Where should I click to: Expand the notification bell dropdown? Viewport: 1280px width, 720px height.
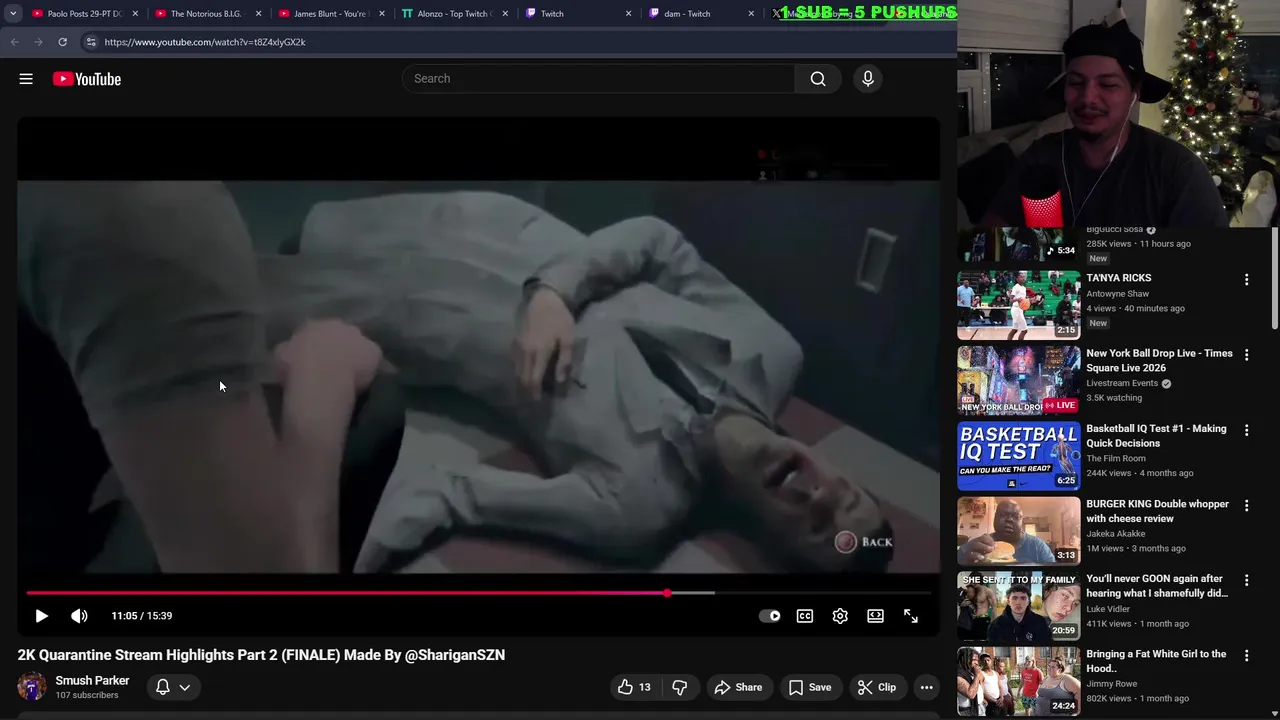coord(173,687)
